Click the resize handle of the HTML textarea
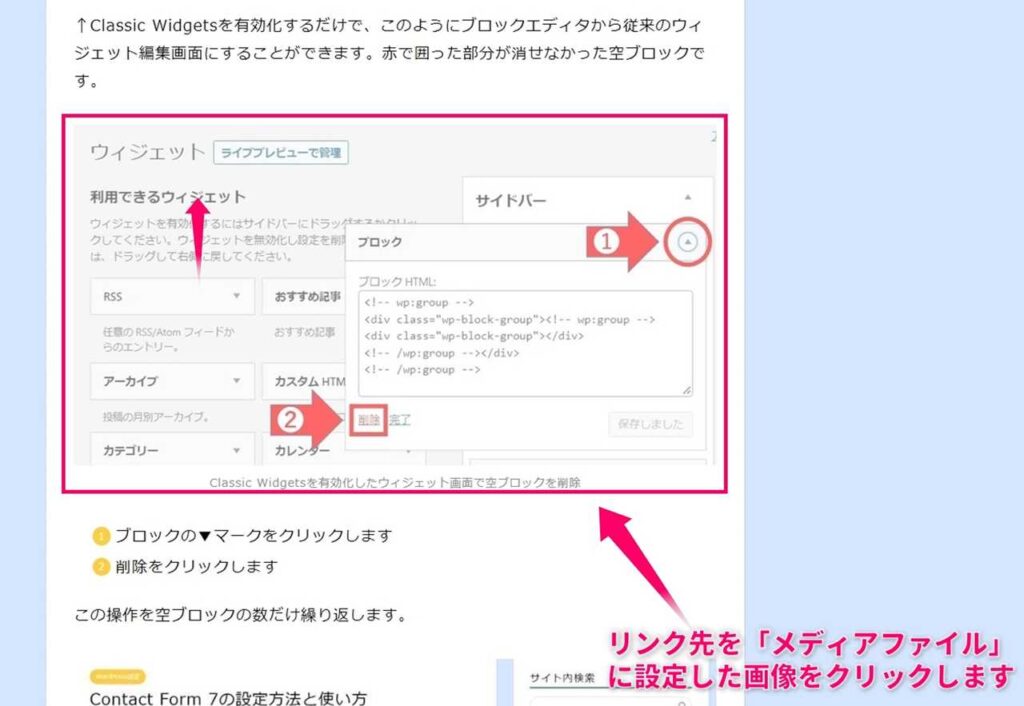Screen dimensions: 1024x706 point(687,388)
